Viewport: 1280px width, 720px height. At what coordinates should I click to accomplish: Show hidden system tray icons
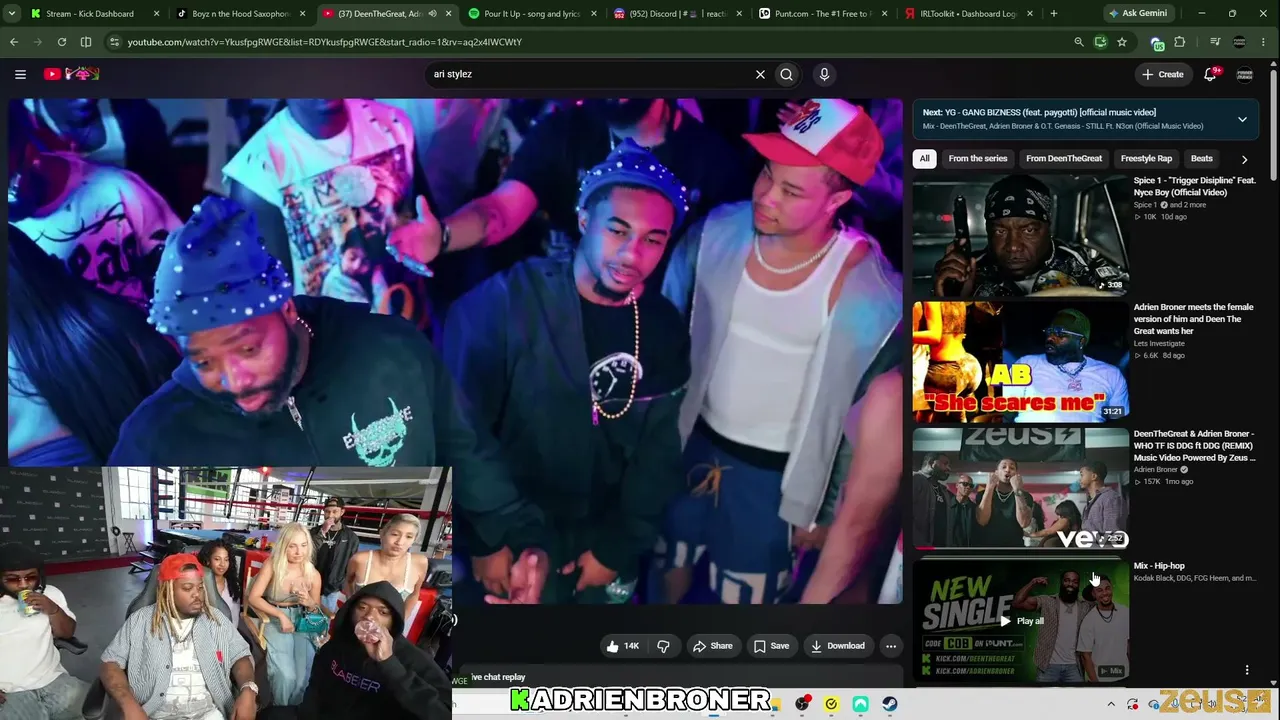(x=1110, y=704)
